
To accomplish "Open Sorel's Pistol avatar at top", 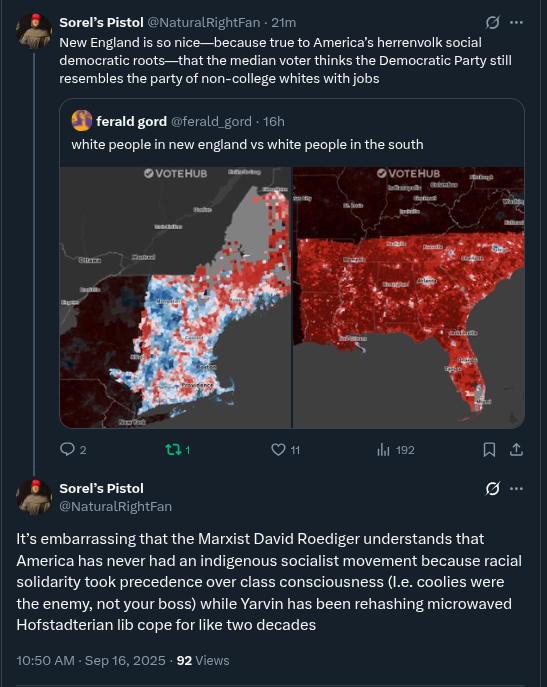I will [x=34, y=31].
